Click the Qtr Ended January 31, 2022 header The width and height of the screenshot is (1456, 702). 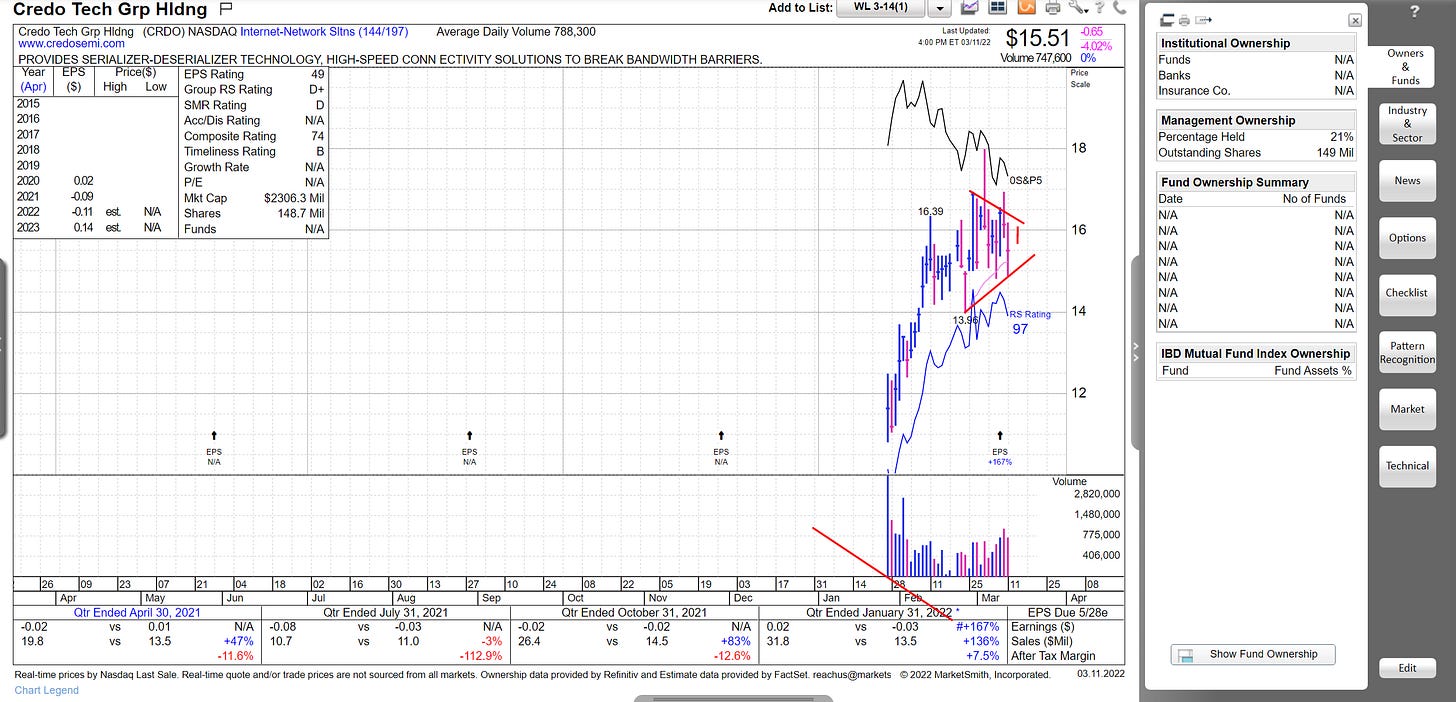coord(881,612)
